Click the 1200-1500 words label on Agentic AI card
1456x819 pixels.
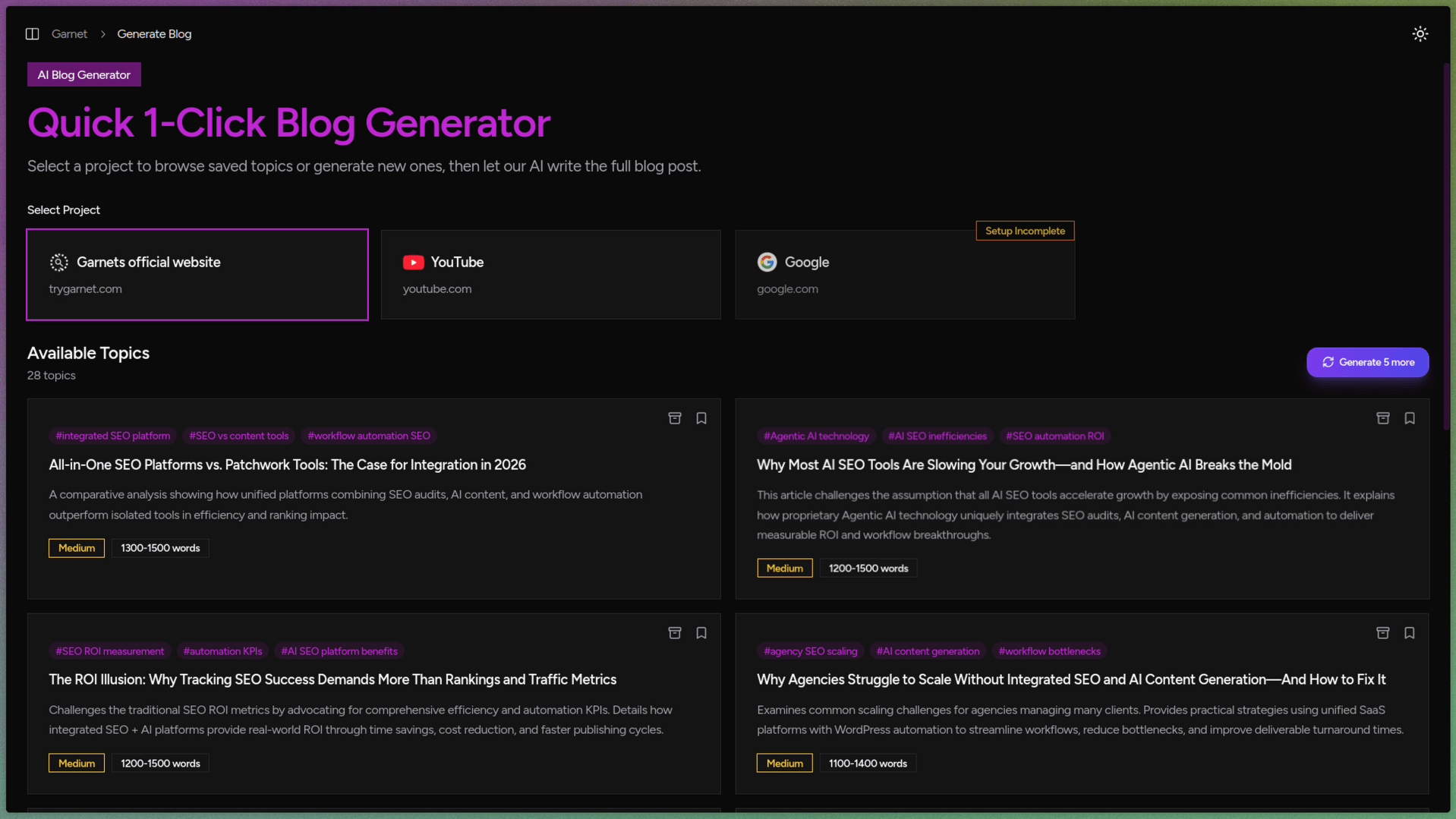tap(868, 568)
